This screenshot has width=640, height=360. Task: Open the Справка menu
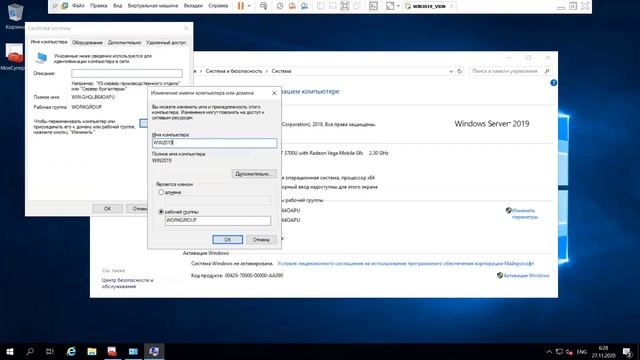coord(218,6)
